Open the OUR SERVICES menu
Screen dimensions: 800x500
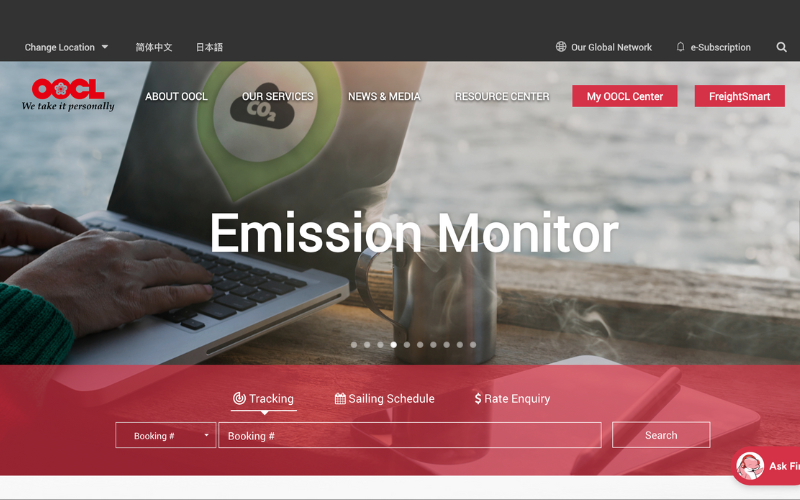(x=278, y=96)
